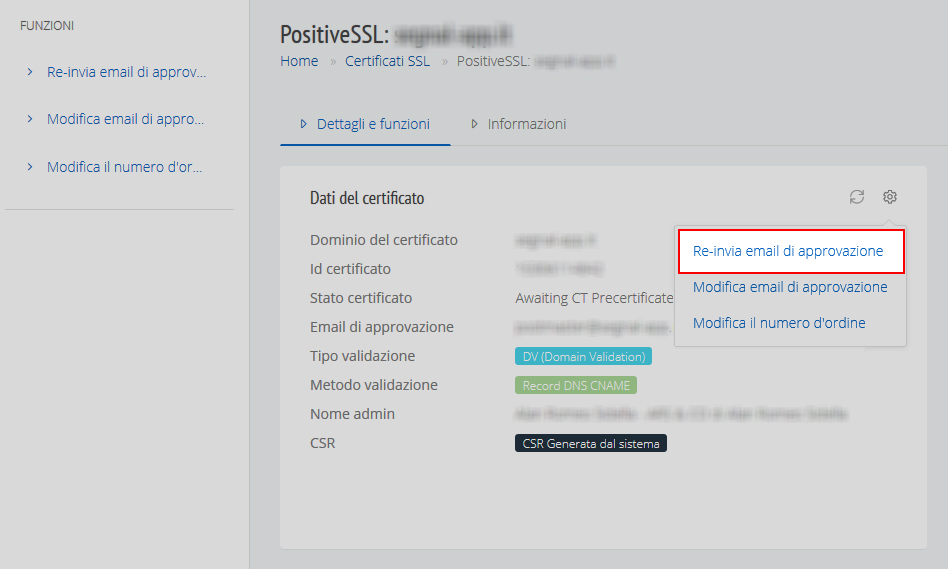Viewport: 948px width, 569px height.
Task: Choose 'Modifica email di approvazione' from dropdown
Action: (790, 287)
